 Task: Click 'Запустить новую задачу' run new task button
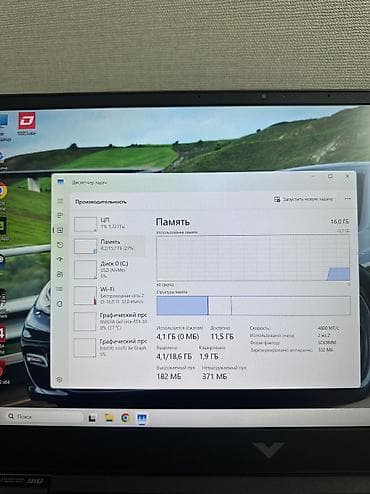coord(303,199)
